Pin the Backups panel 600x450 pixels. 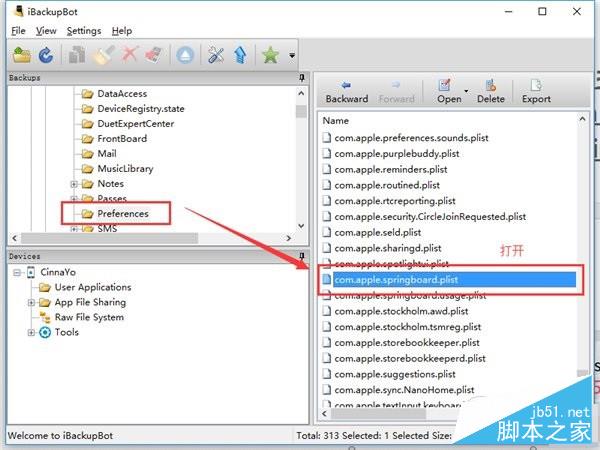tap(302, 78)
